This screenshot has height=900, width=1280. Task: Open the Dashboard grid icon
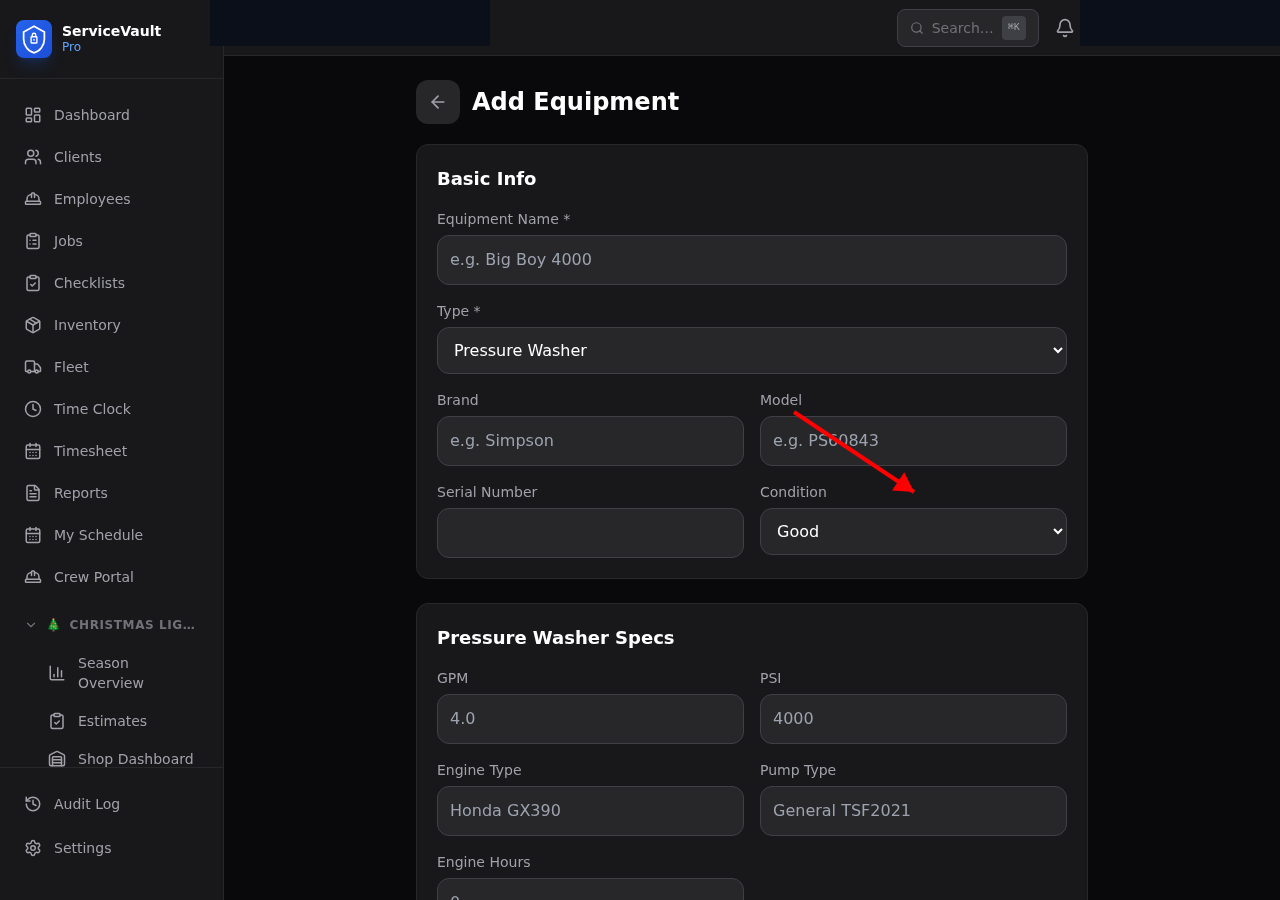pos(32,114)
